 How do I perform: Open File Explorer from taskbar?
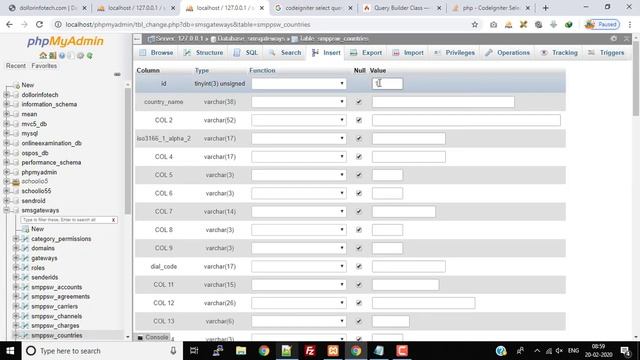coord(241,351)
